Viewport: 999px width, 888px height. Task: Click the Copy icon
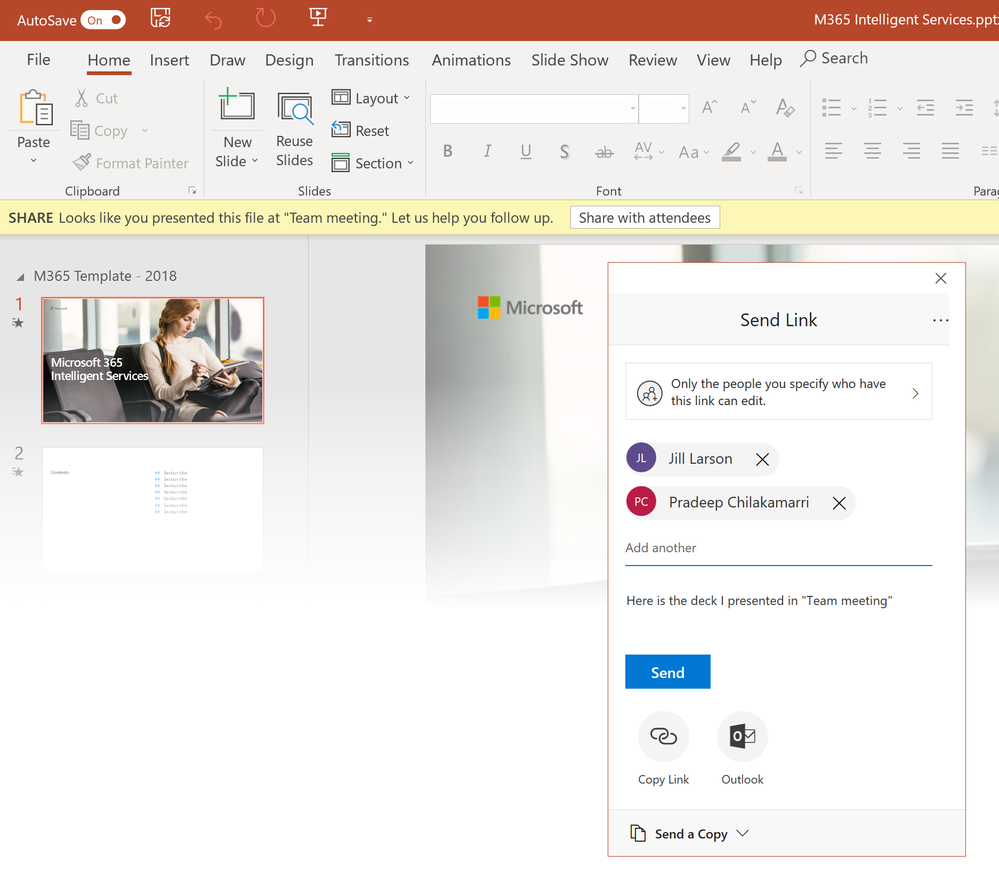coord(80,130)
